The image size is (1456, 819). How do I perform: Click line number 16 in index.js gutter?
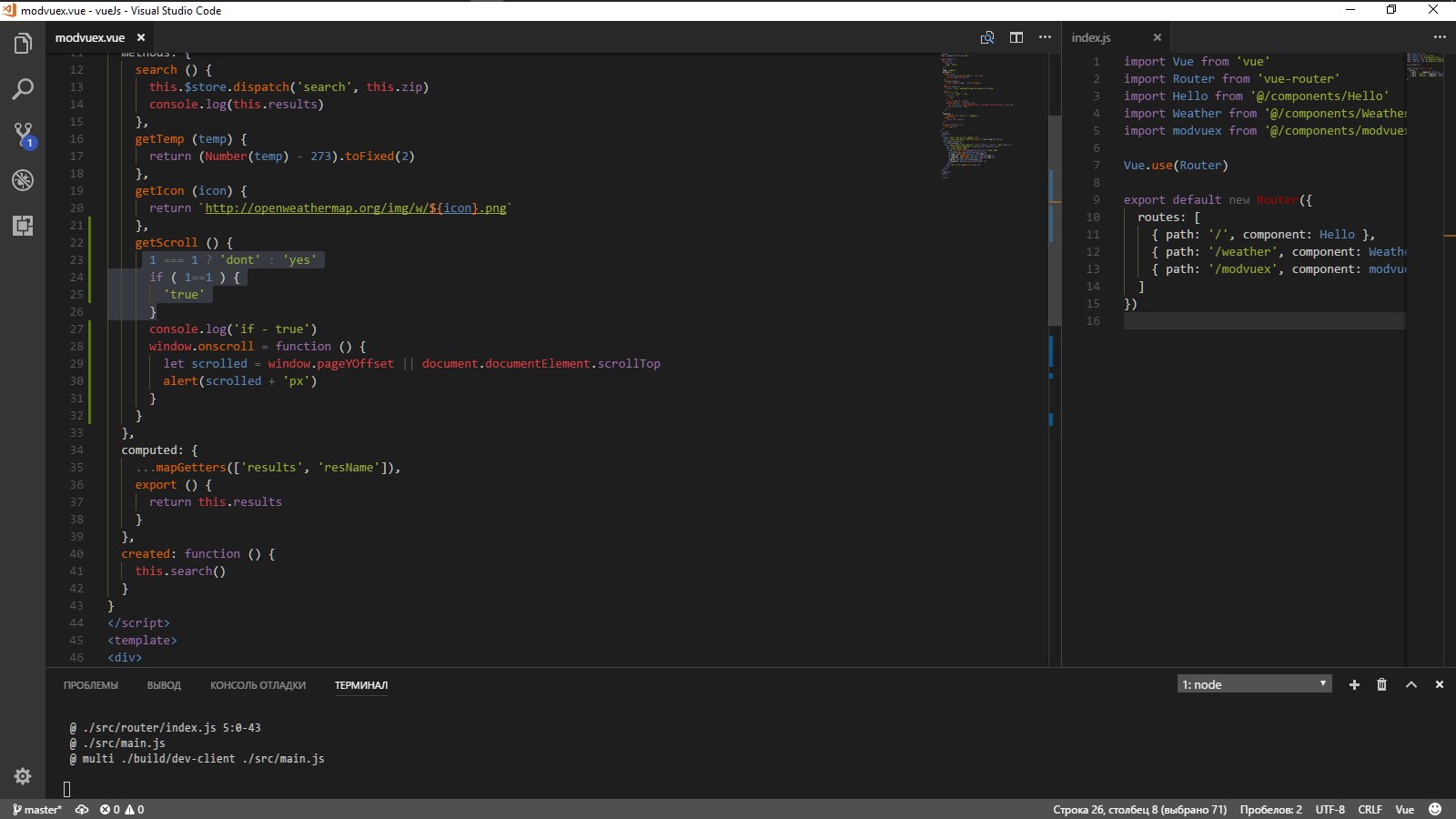(x=1093, y=320)
